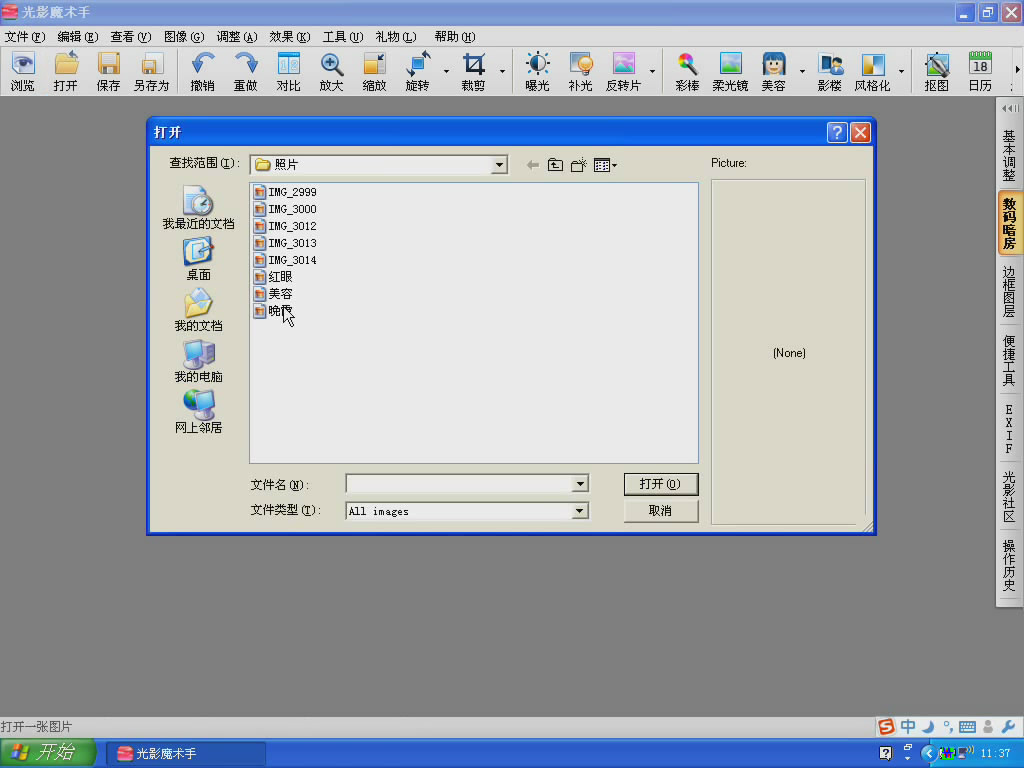Image resolution: width=1024 pixels, height=768 pixels.
Task: Click the 另存为 (Save As) toolbar icon
Action: (x=152, y=71)
